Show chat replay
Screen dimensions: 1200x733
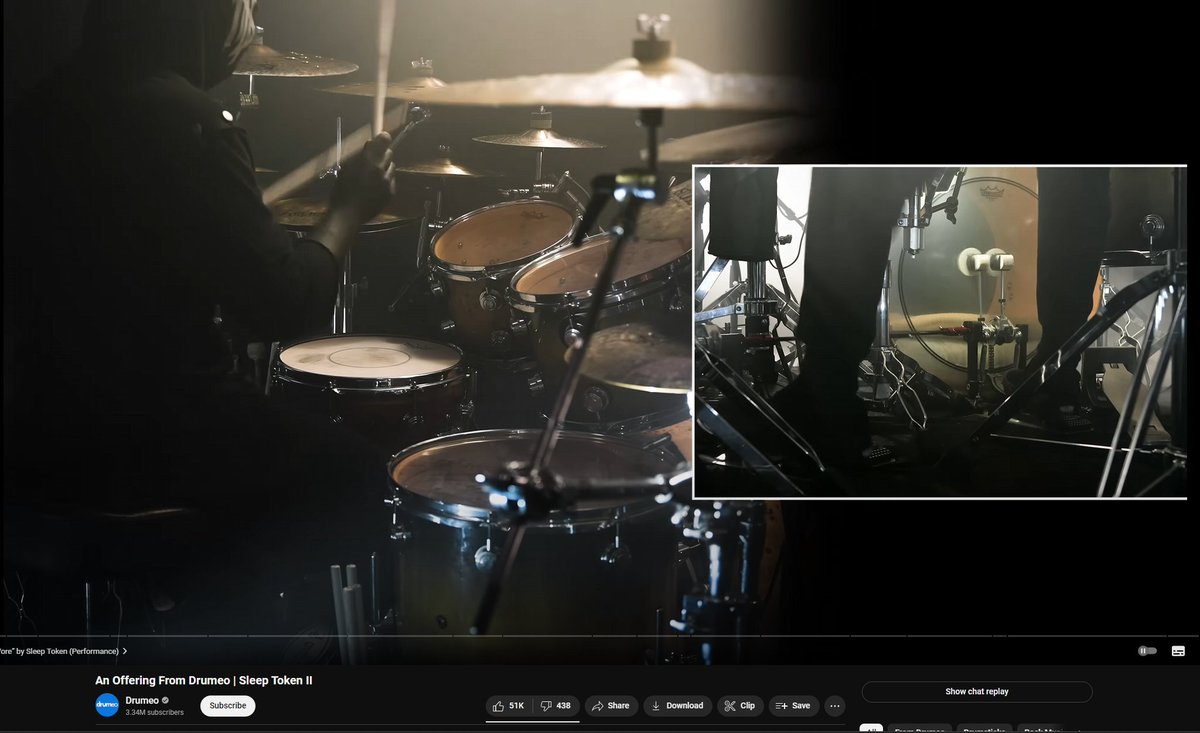tap(977, 692)
